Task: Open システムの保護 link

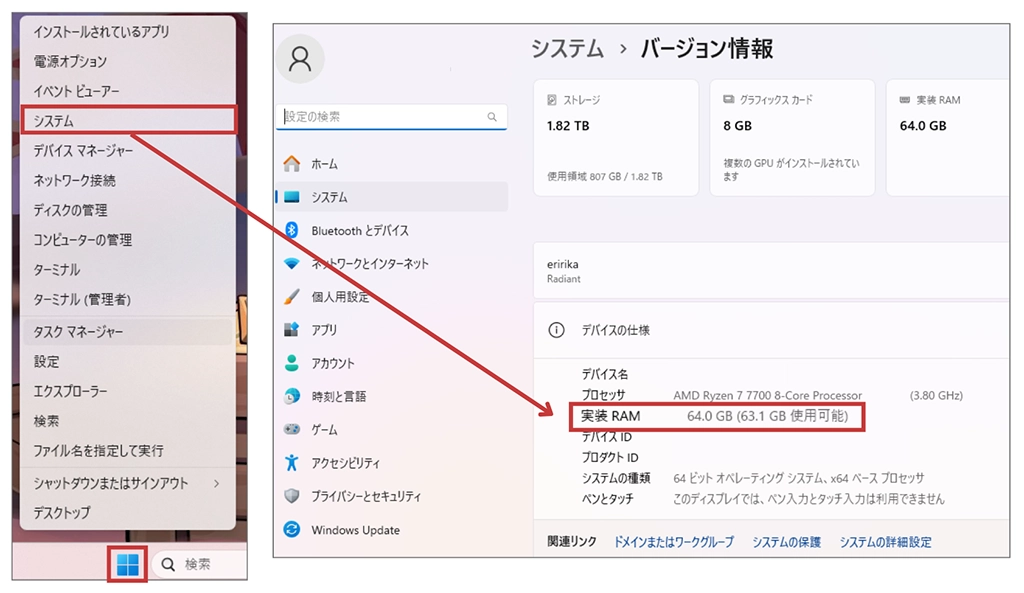Action: (786, 542)
